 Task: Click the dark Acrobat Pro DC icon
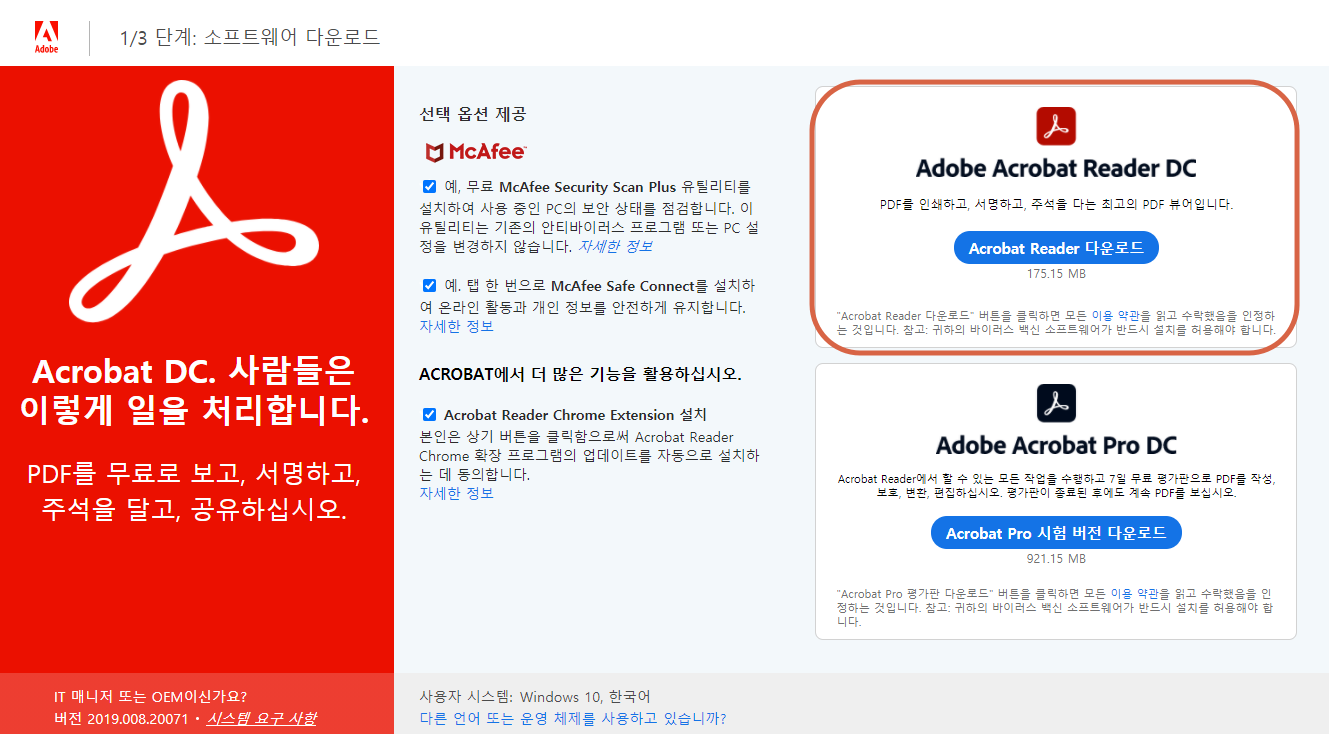pos(1056,404)
